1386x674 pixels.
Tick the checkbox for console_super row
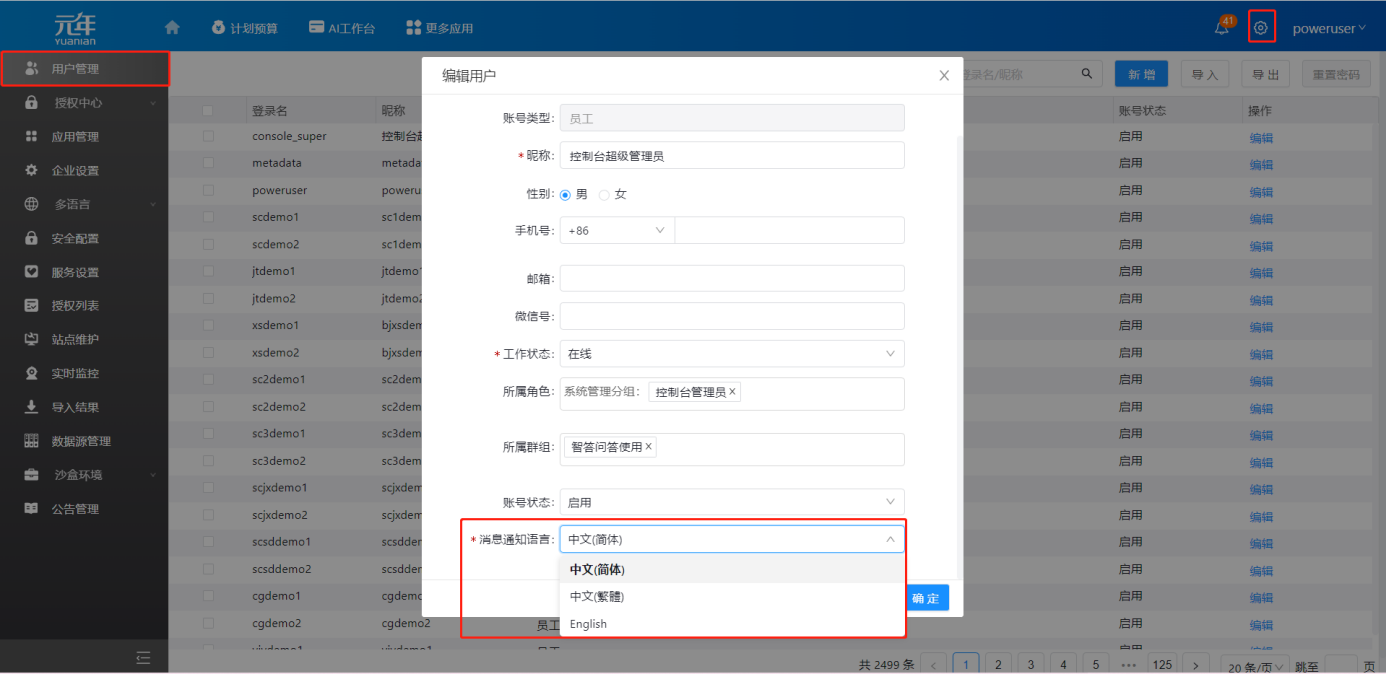click(208, 136)
